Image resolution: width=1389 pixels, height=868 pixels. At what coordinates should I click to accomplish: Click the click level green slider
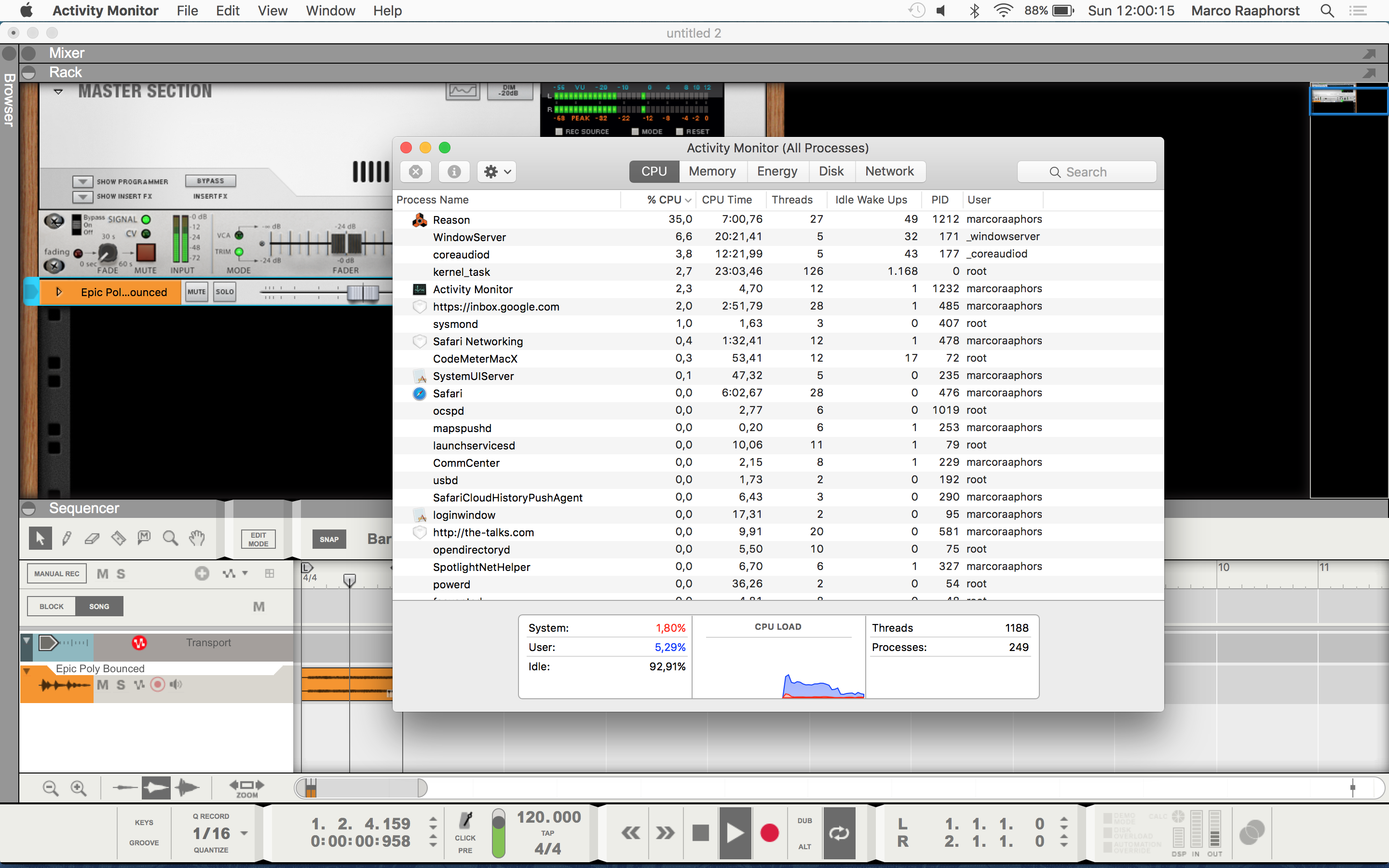tap(499, 833)
